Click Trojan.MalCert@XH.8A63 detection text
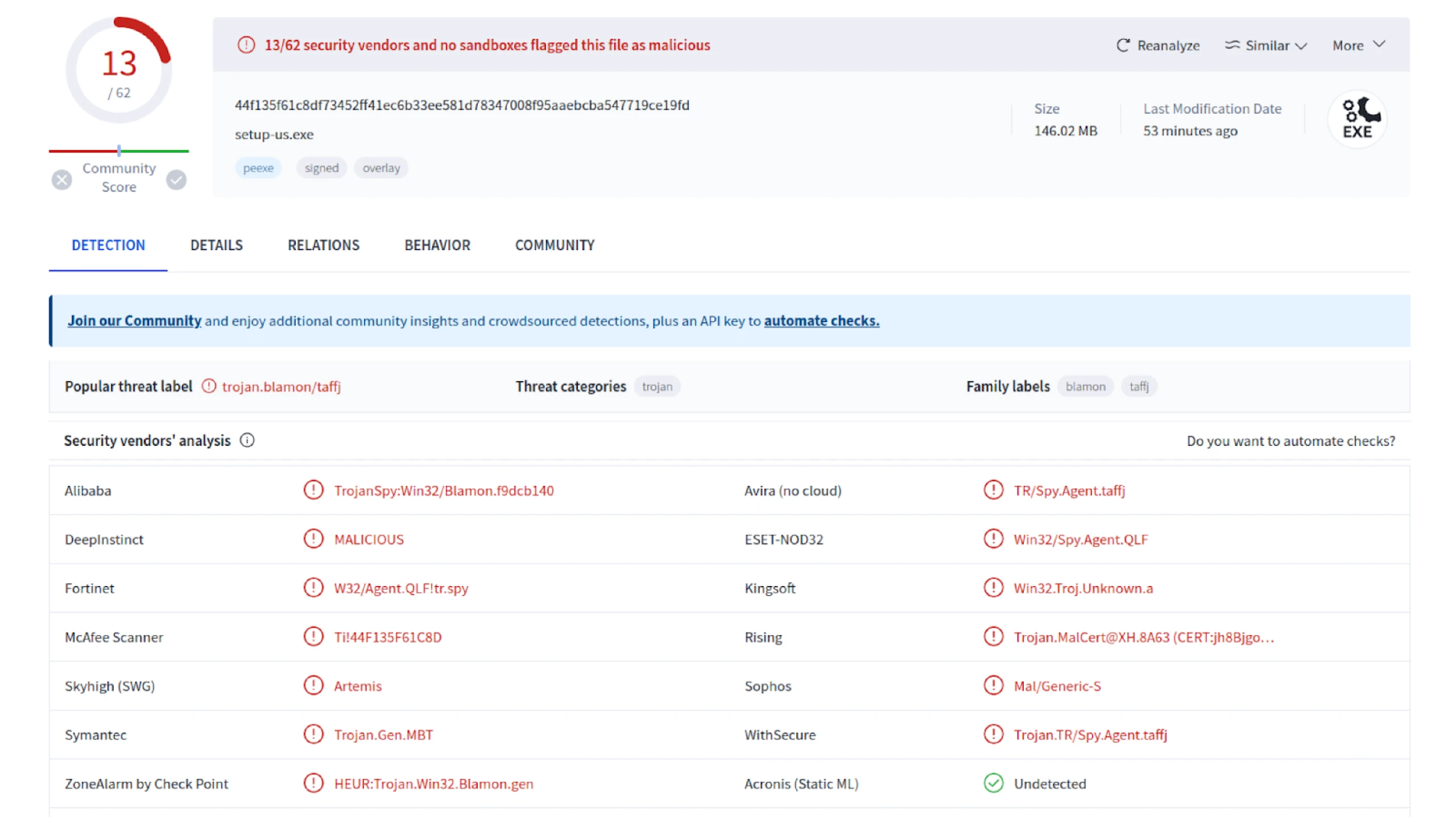The image size is (1456, 817). [1144, 637]
